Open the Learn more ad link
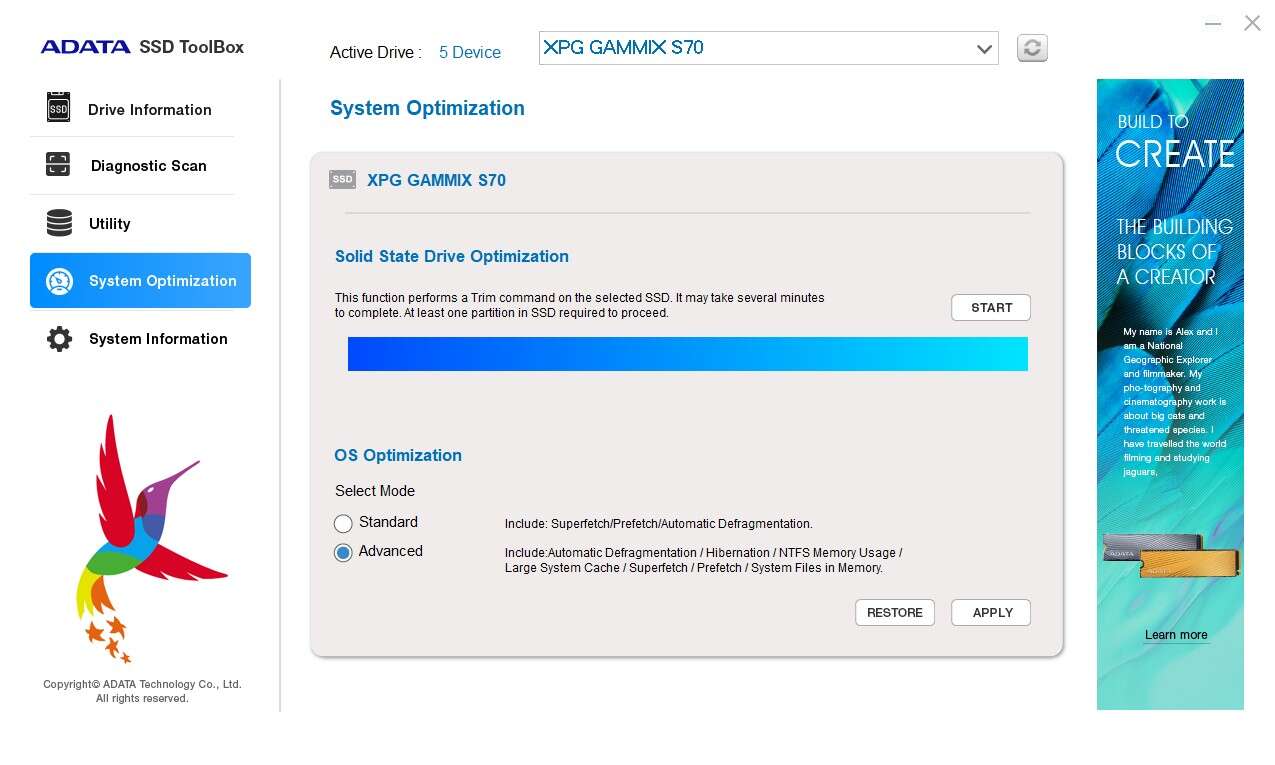Viewport: 1275px width, 765px height. coord(1175,635)
